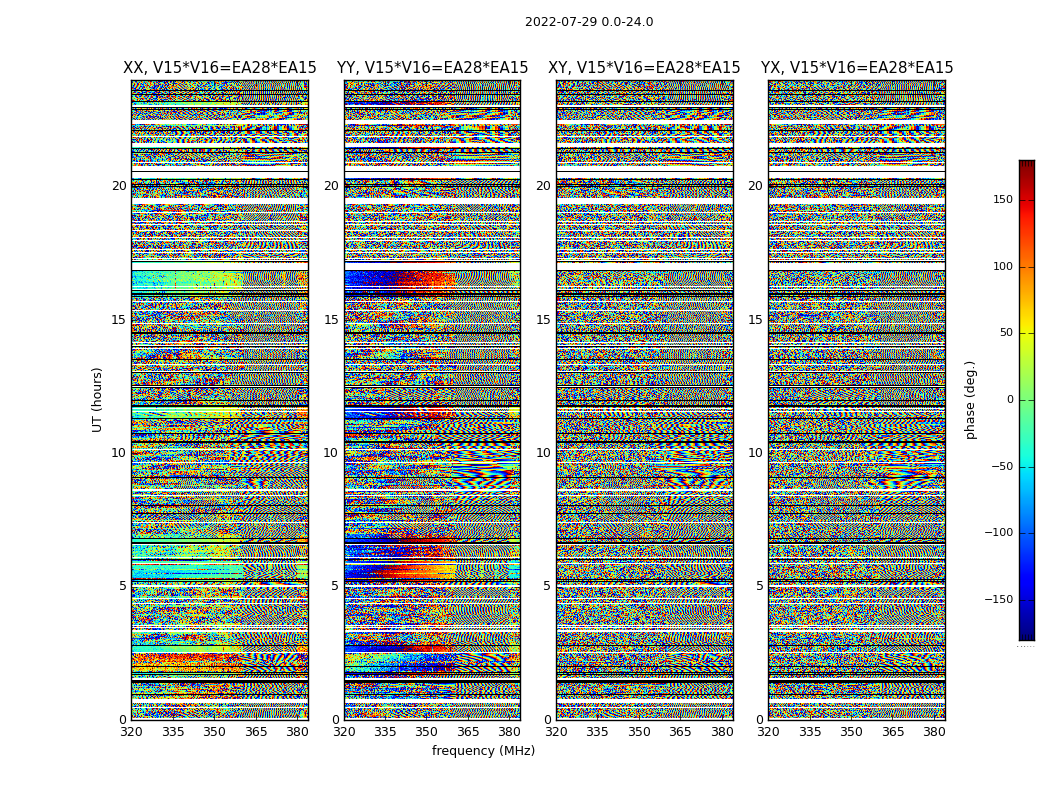Click the 0 tick label on the colorbar
Image resolution: width=1050 pixels, height=800 pixels.
pos(1010,400)
